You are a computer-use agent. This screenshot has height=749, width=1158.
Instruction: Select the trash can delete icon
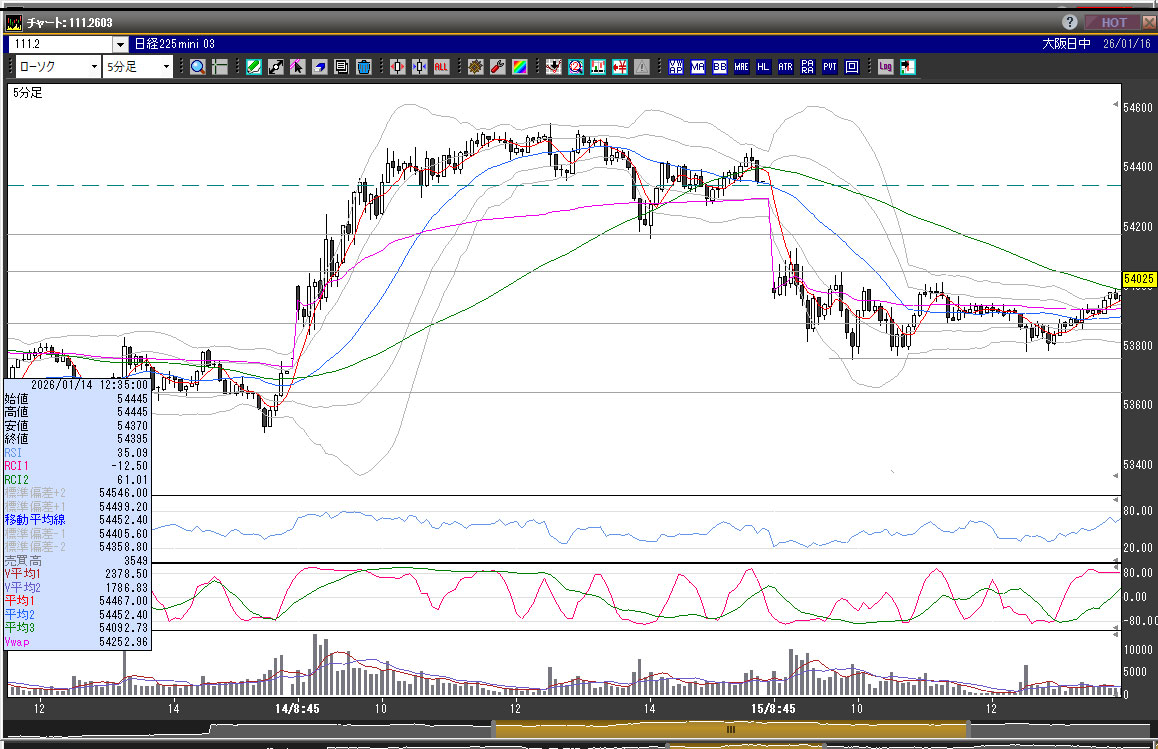coord(364,67)
